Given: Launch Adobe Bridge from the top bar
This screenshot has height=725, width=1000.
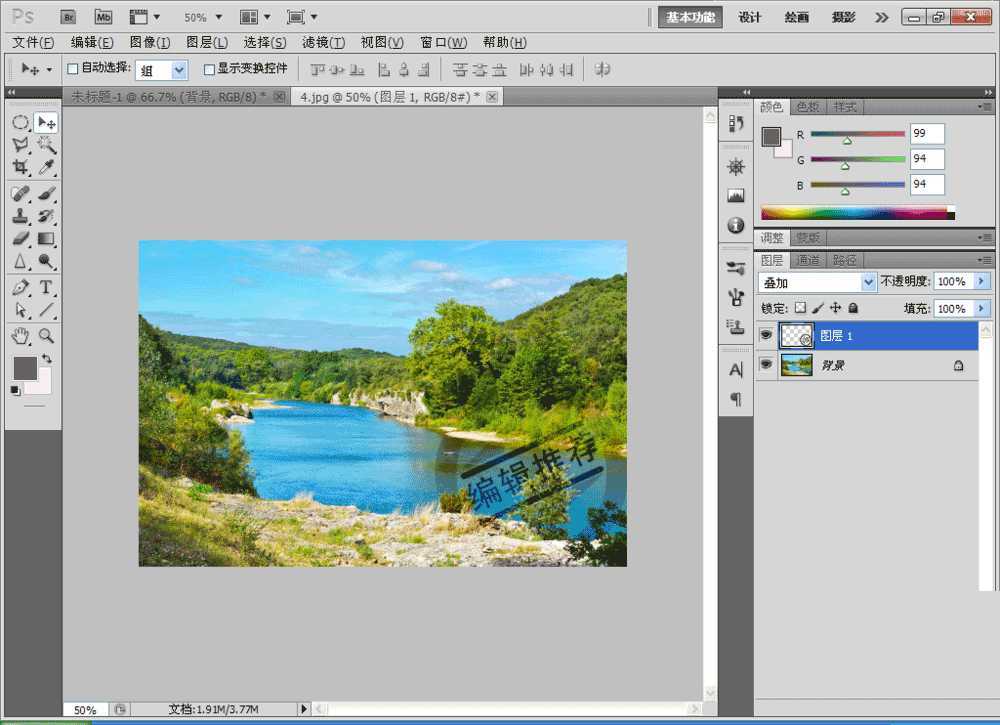Looking at the screenshot, I should tap(68, 17).
